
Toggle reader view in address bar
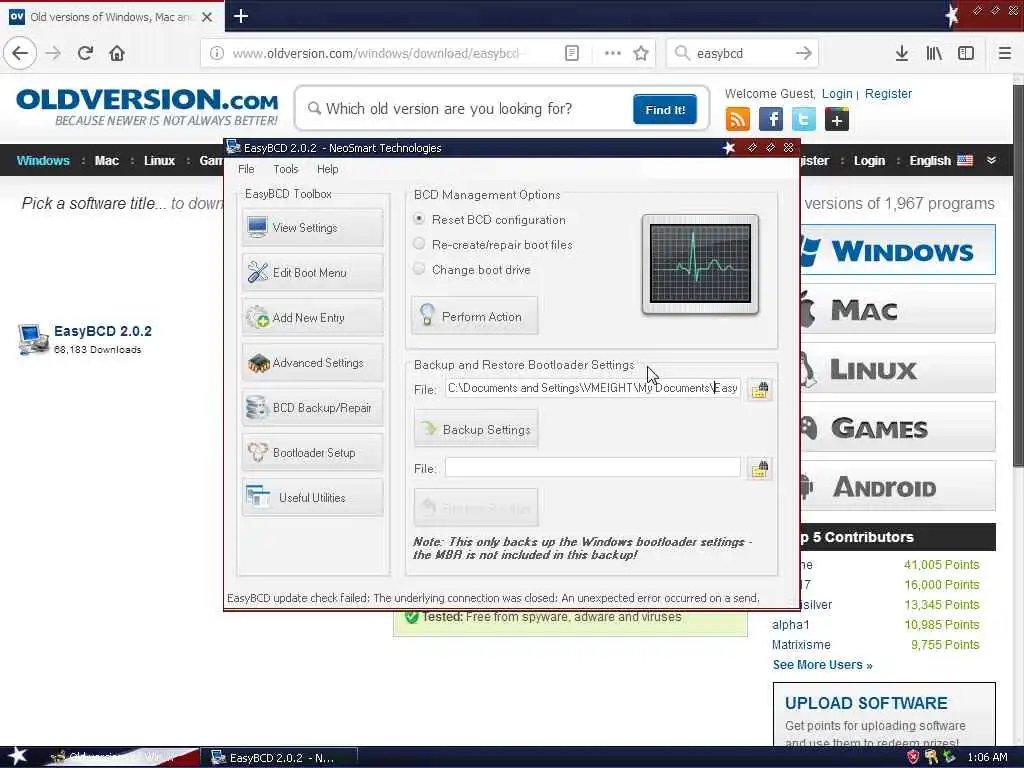point(571,53)
